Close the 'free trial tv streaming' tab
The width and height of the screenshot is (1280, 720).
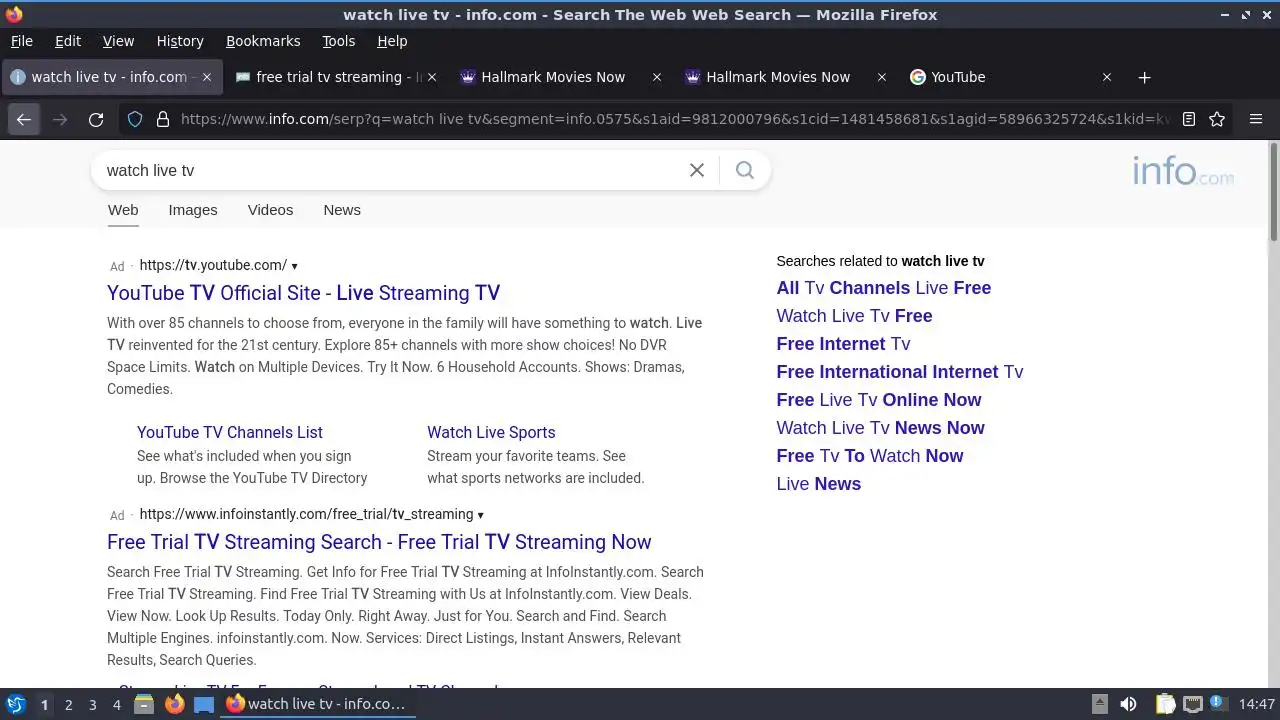pos(431,77)
